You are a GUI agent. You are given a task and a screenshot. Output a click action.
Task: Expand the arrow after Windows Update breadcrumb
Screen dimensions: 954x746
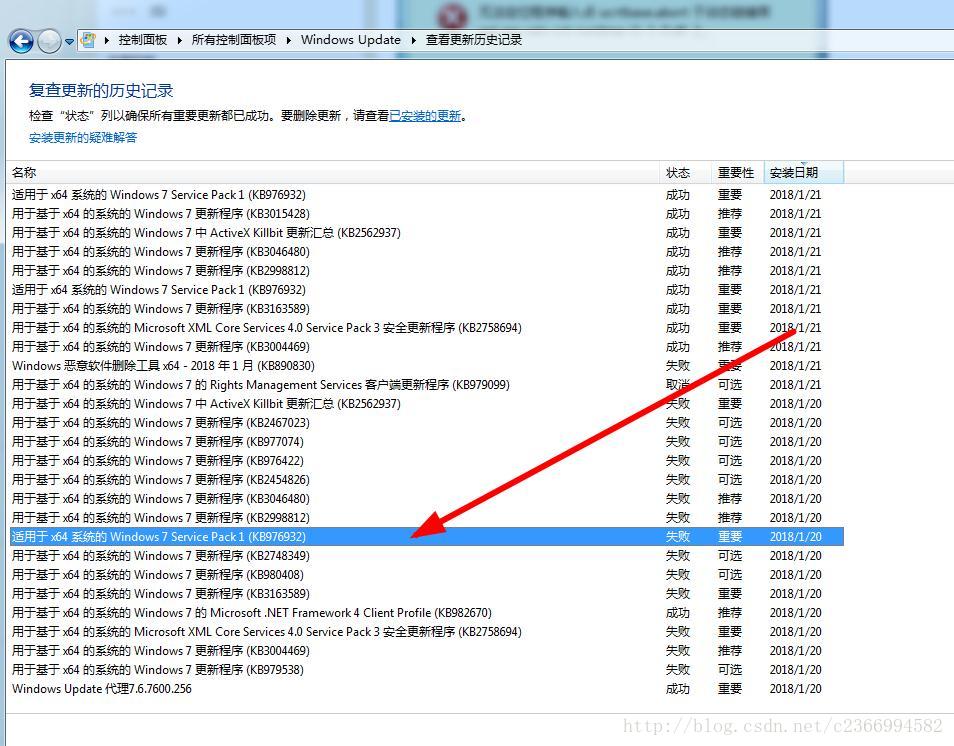coord(414,40)
